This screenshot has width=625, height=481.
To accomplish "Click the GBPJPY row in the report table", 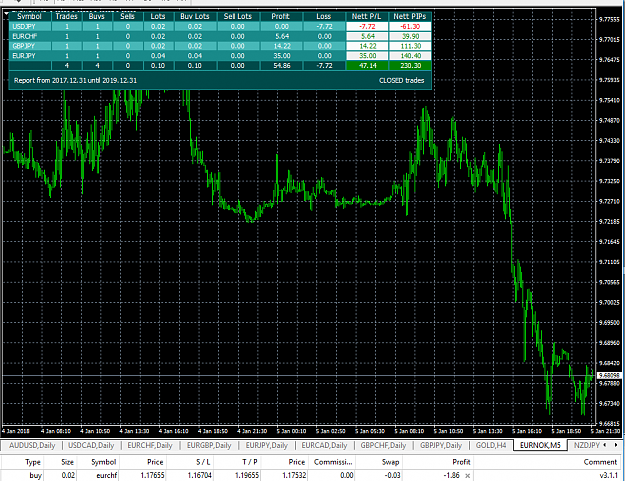I will pyautogui.click(x=220, y=46).
